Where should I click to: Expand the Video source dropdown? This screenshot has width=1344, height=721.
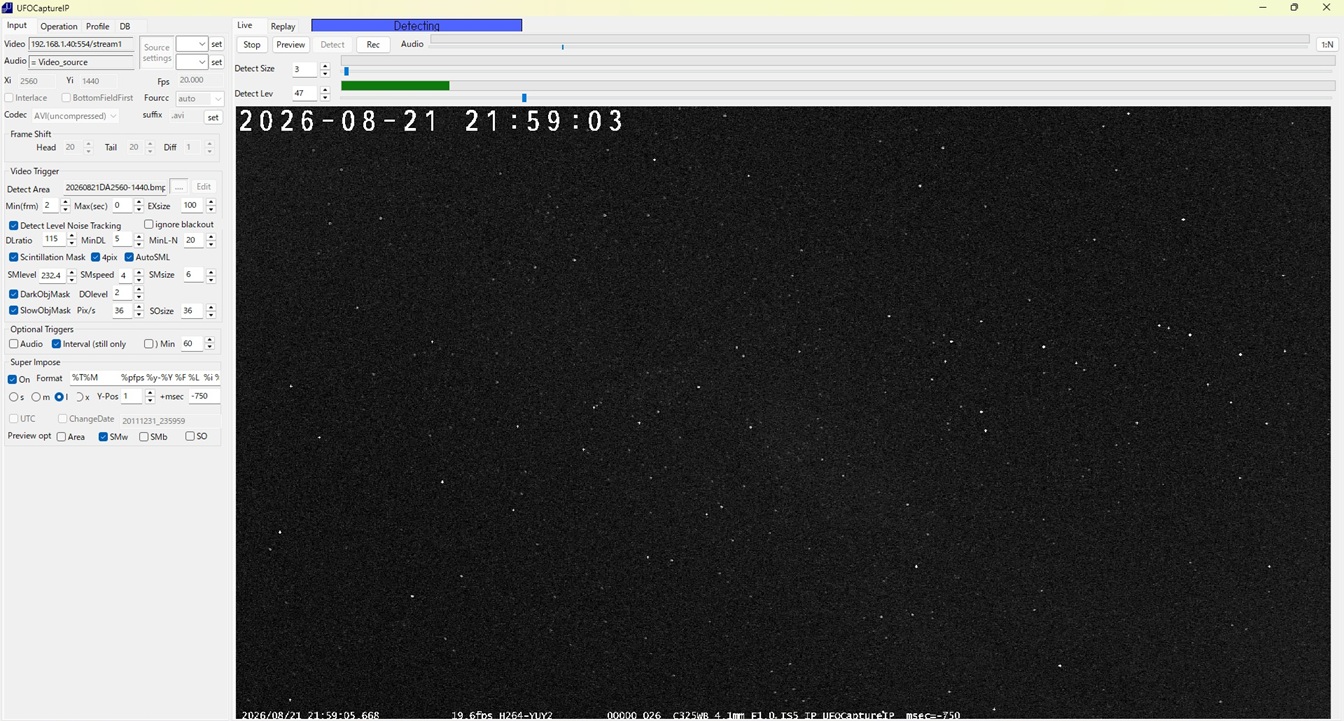[192, 44]
